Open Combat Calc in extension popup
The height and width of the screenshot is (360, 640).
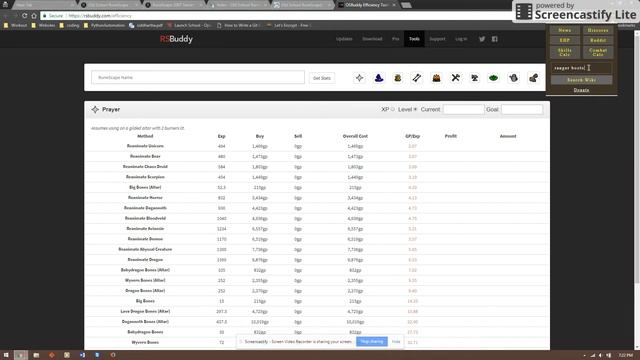[x=598, y=52]
